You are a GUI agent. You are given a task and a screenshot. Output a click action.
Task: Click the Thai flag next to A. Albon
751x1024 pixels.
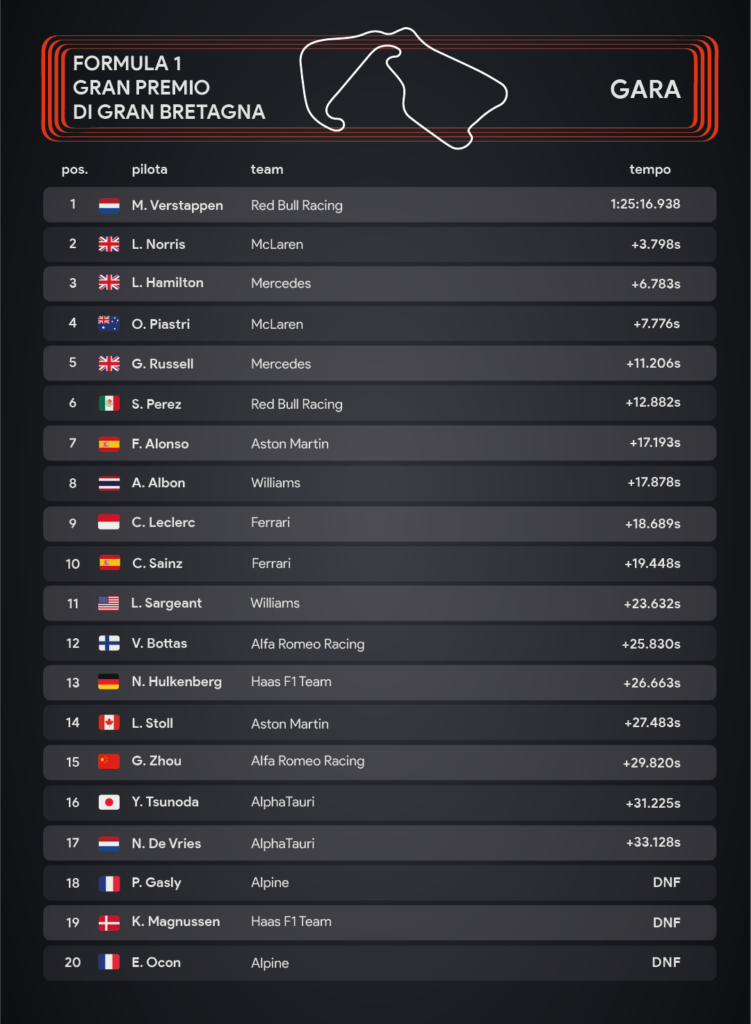109,483
